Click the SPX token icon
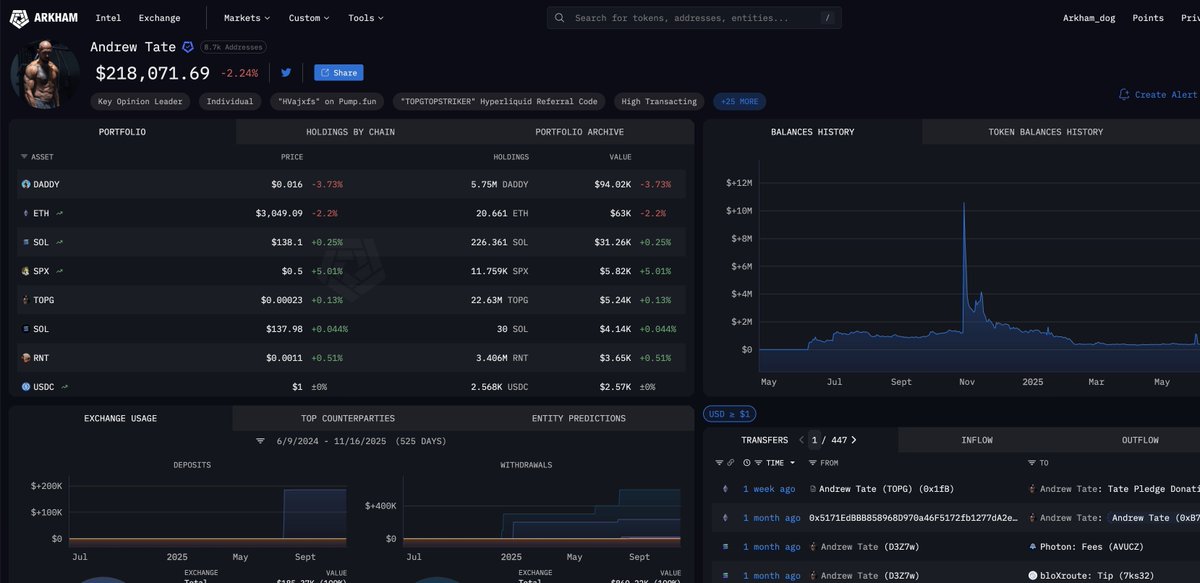The height and width of the screenshot is (583, 1200). click(26, 271)
